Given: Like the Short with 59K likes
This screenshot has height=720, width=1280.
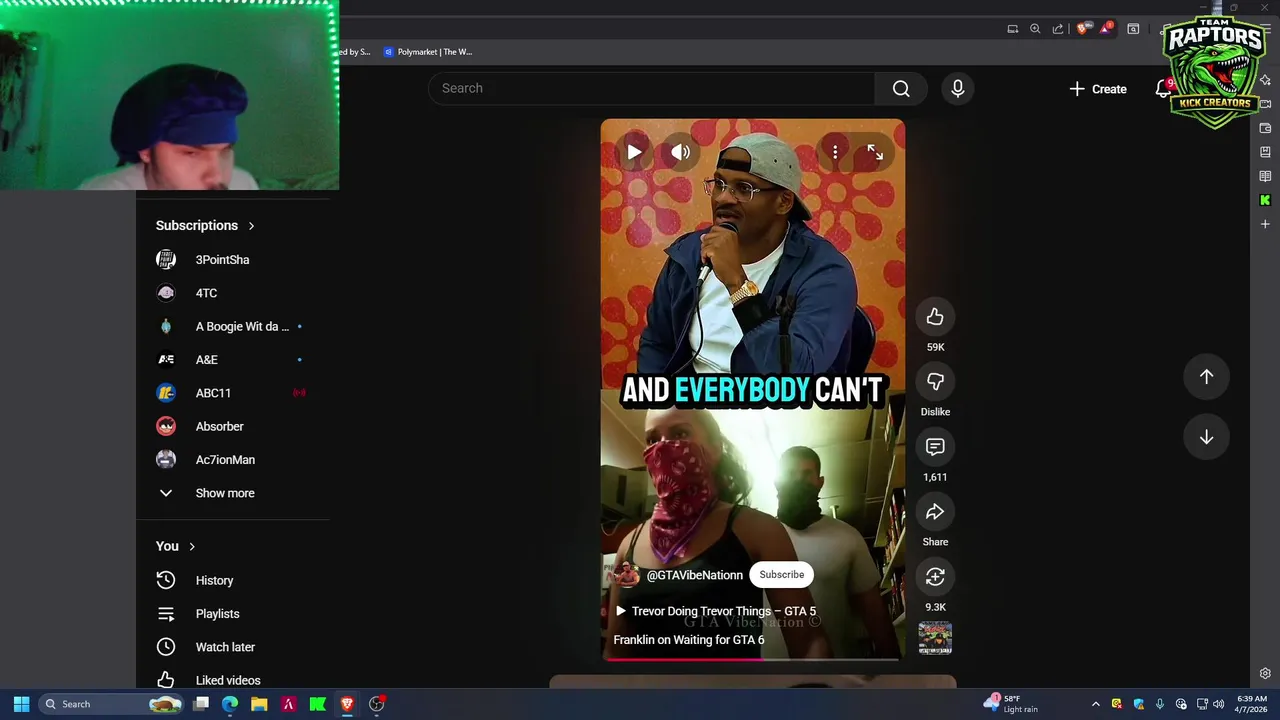Looking at the screenshot, I should (x=935, y=317).
